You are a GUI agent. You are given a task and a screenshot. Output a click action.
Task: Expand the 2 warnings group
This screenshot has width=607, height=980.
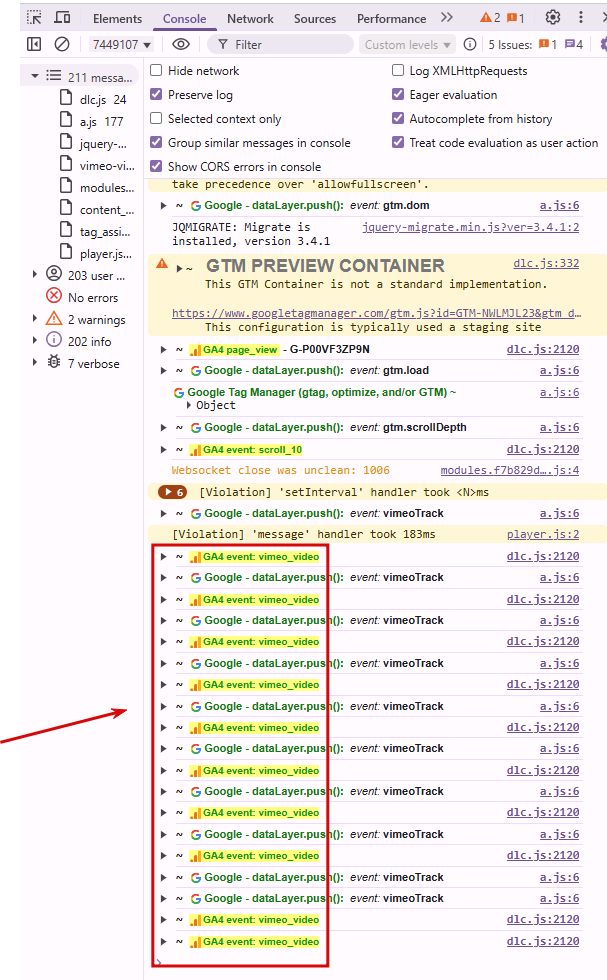pos(35,319)
